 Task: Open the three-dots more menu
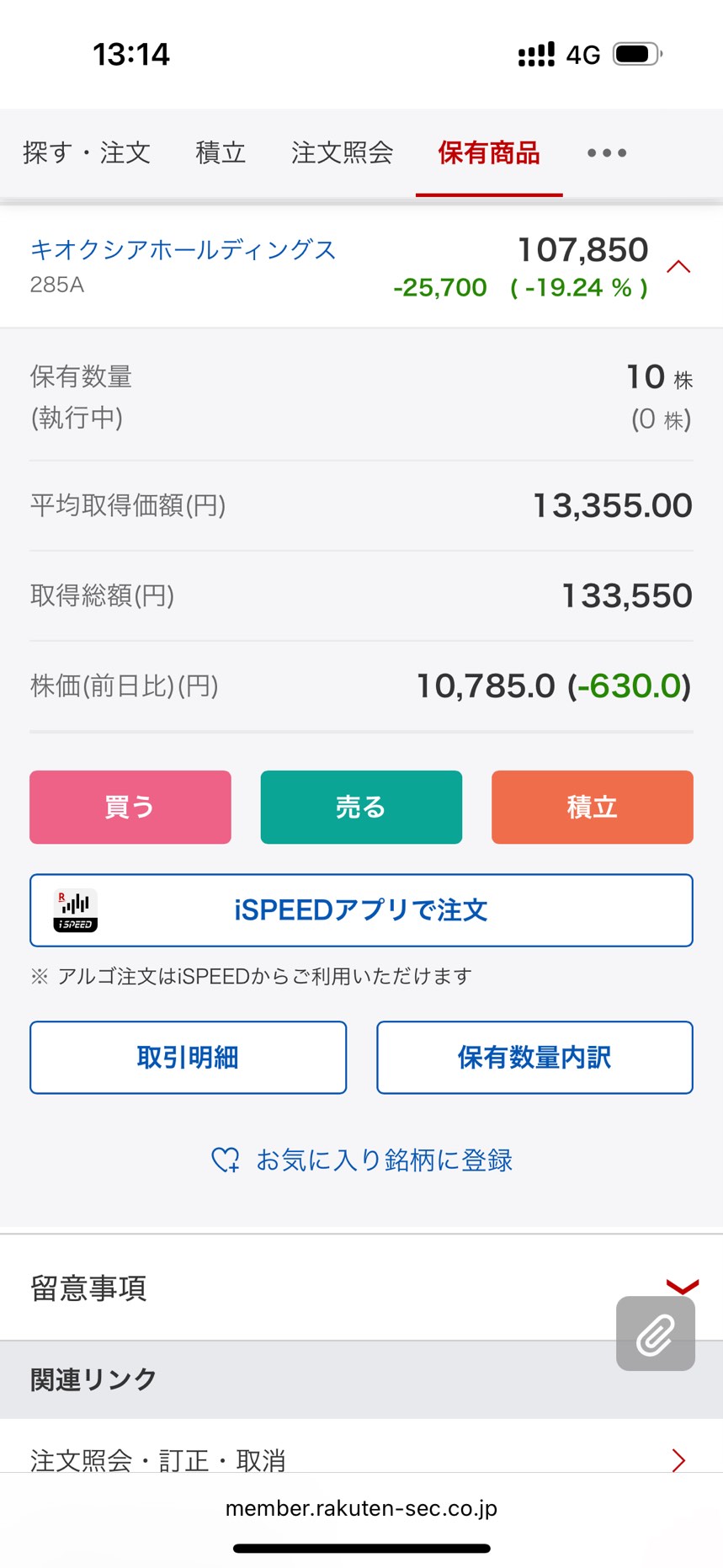607,152
